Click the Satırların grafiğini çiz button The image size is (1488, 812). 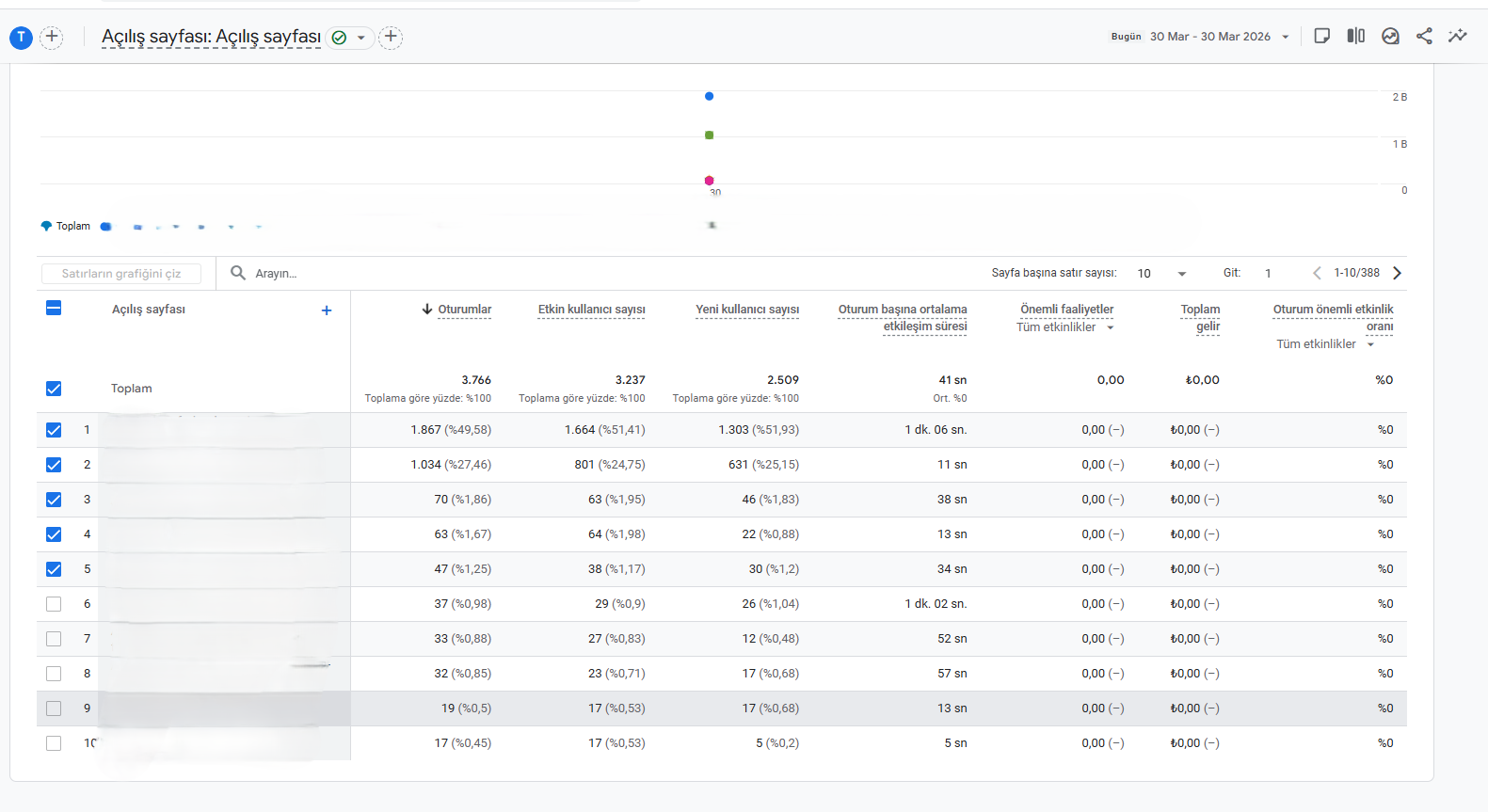click(x=121, y=274)
